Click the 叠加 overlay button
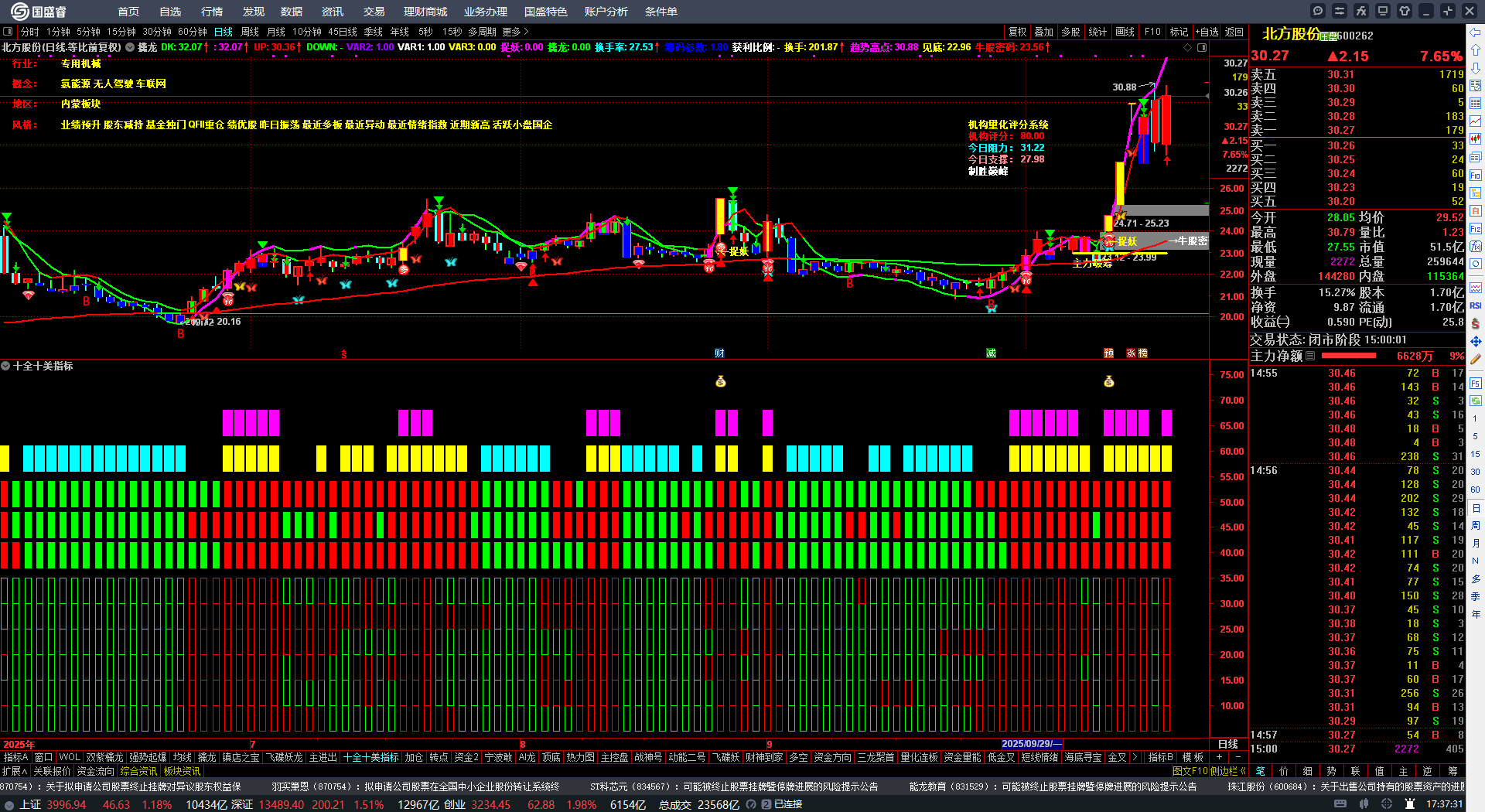This screenshot has width=1485, height=812. pos(1044,32)
